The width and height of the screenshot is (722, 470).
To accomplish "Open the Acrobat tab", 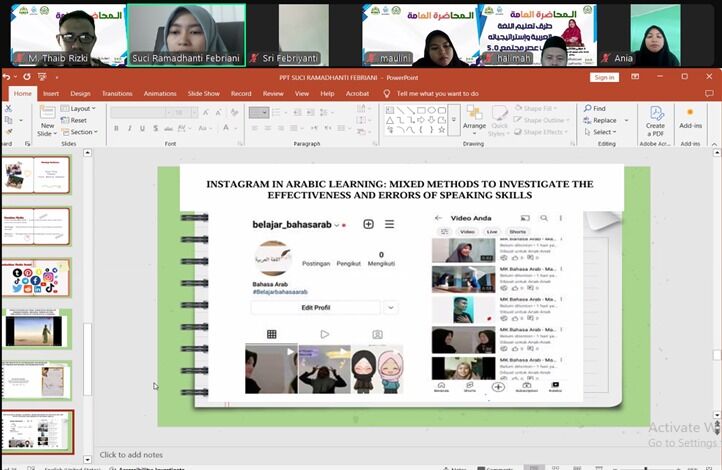I will coord(357,93).
